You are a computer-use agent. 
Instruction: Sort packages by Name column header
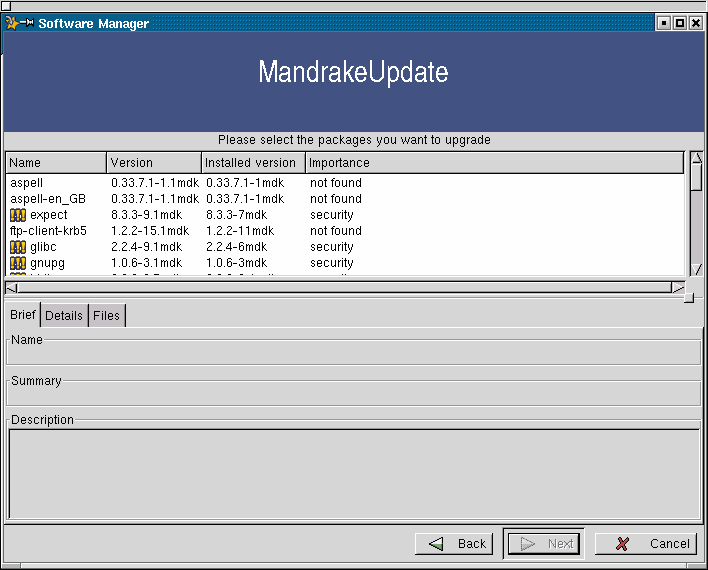click(56, 163)
